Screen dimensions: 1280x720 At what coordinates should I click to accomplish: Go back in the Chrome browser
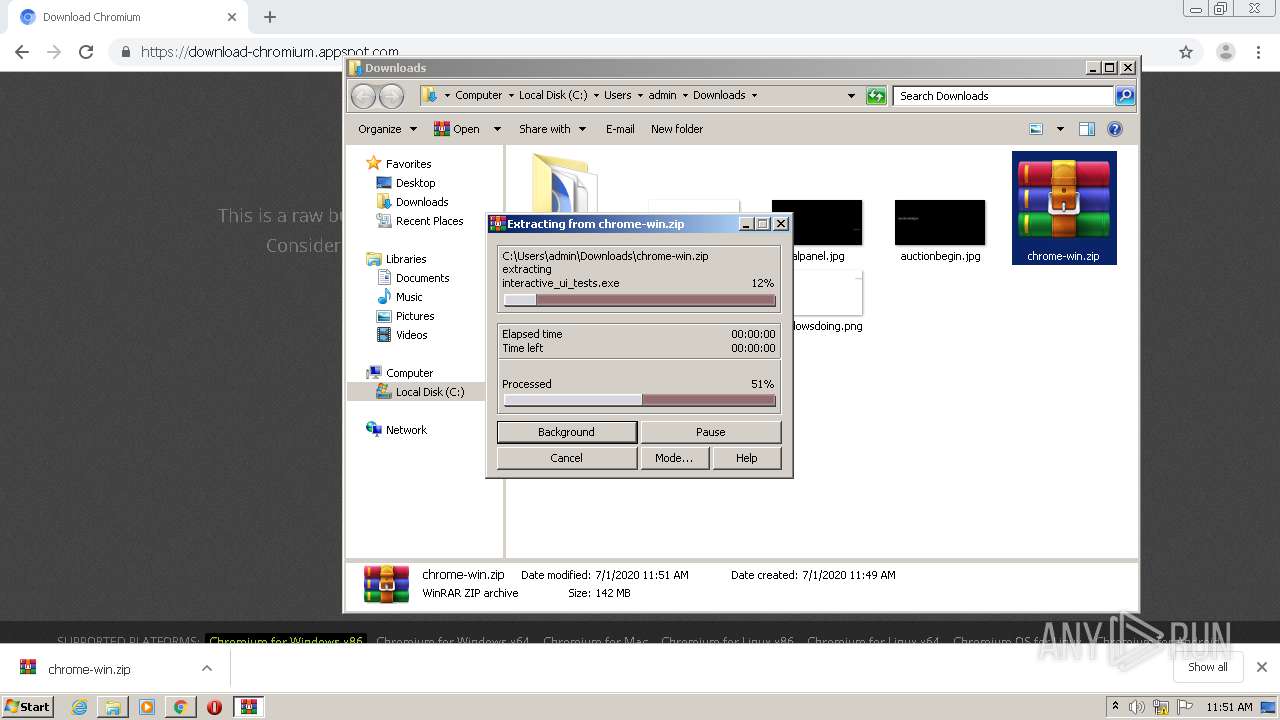[22, 52]
